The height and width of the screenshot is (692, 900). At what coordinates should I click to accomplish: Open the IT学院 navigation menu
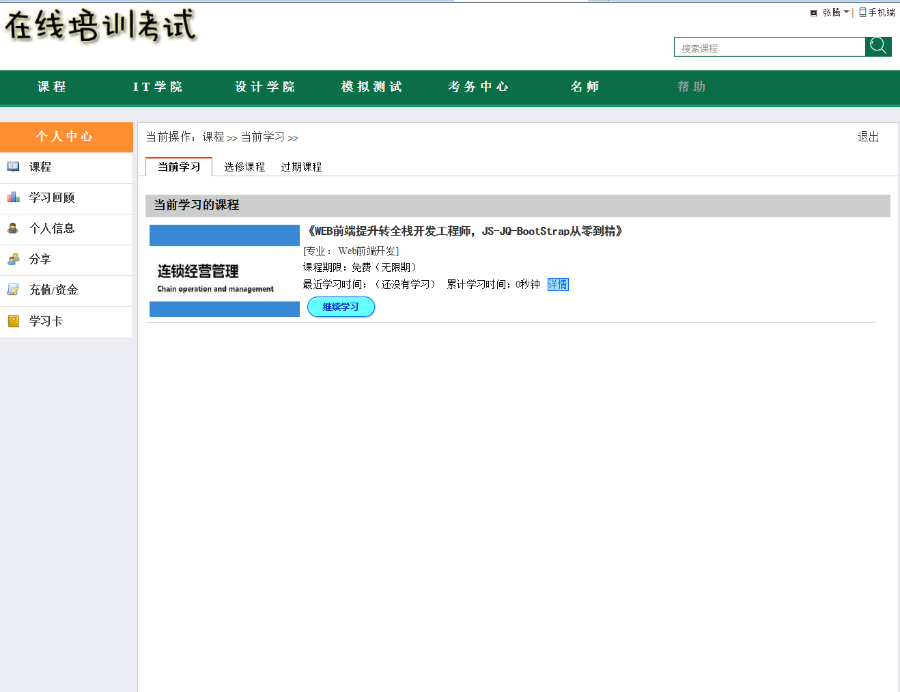coord(158,87)
